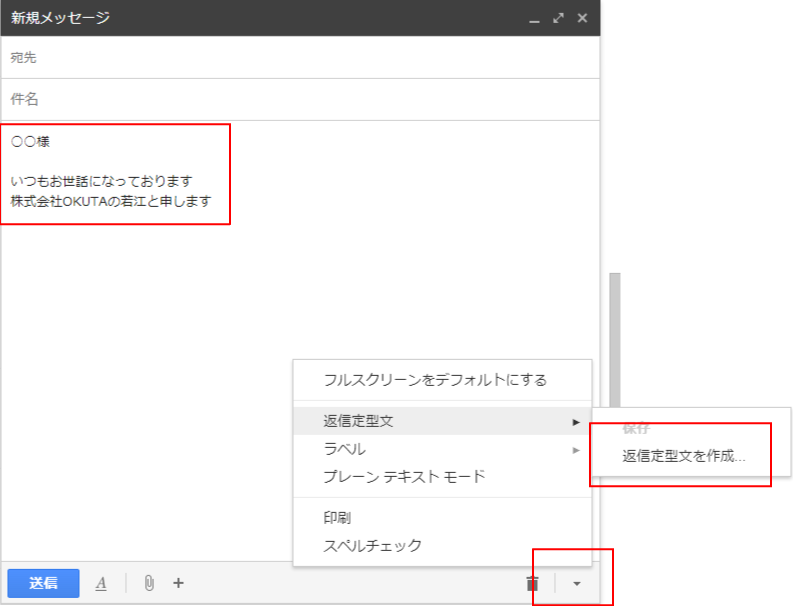Select フルスクリーンをデフォルトにする option
Viewport: 793px width, 606px height.
[x=435, y=380]
